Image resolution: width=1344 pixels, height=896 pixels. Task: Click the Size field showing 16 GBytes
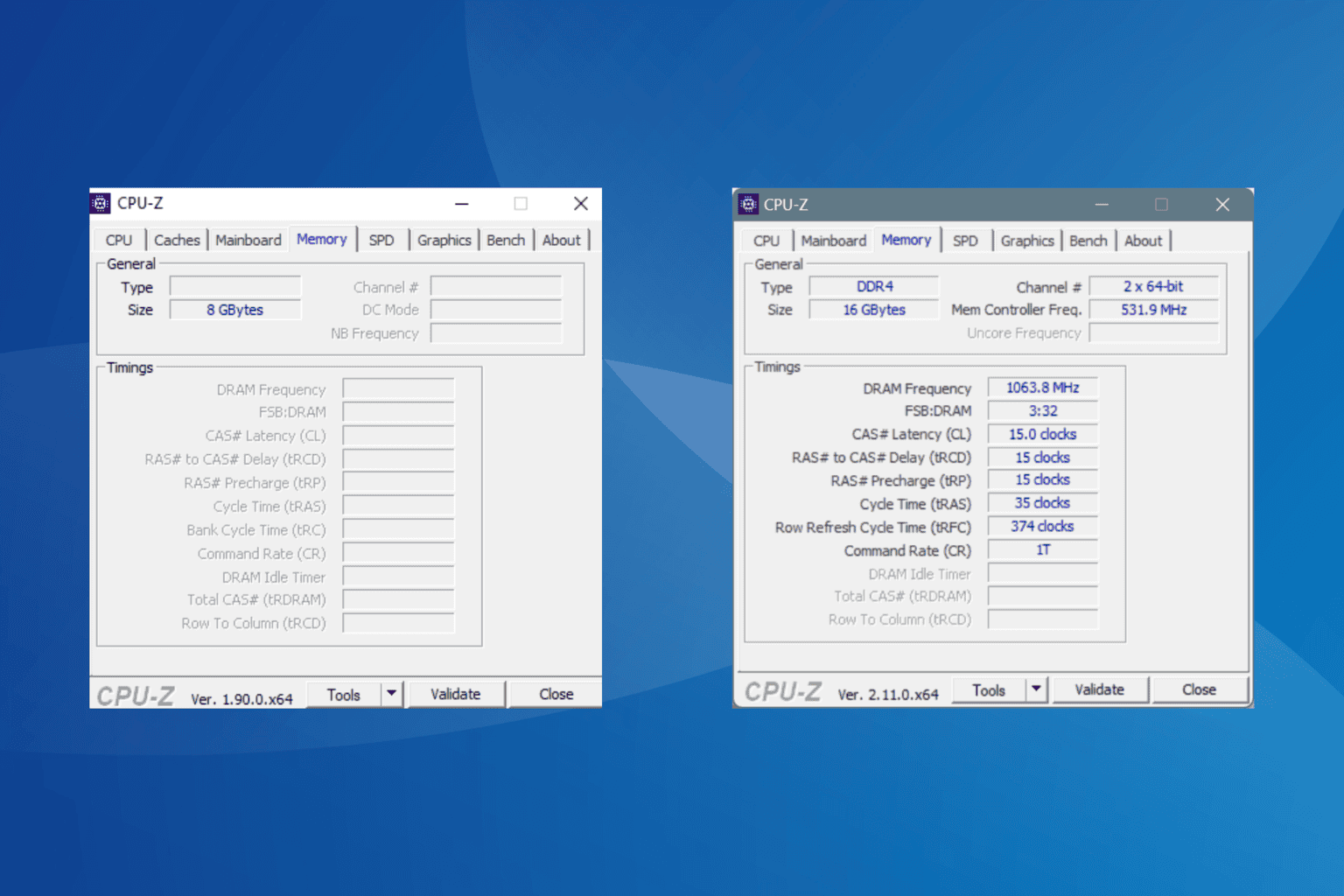pos(872,309)
